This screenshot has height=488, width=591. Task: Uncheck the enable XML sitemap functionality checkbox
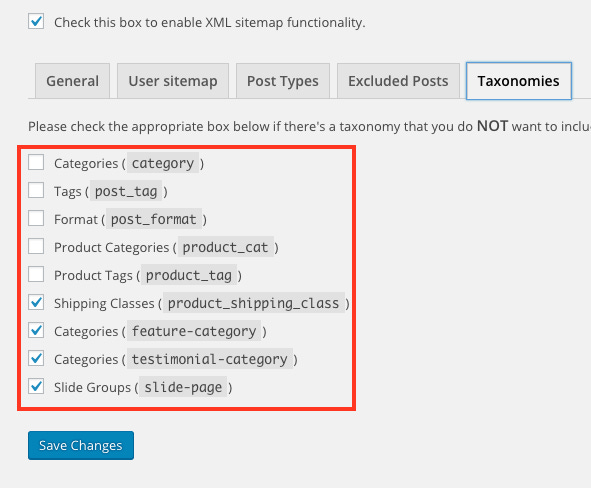(x=36, y=21)
